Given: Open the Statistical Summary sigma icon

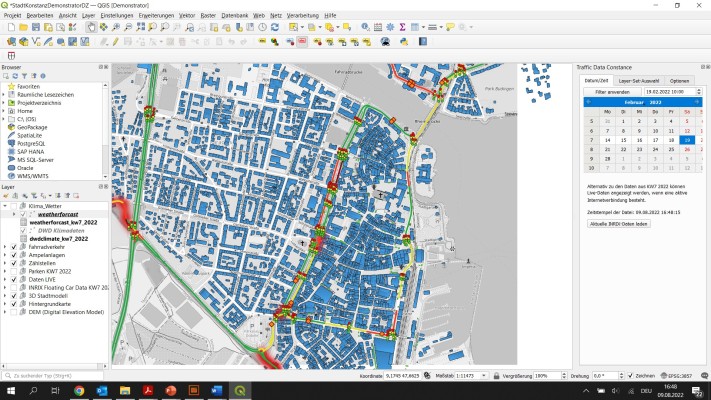Looking at the screenshot, I should pos(402,28).
